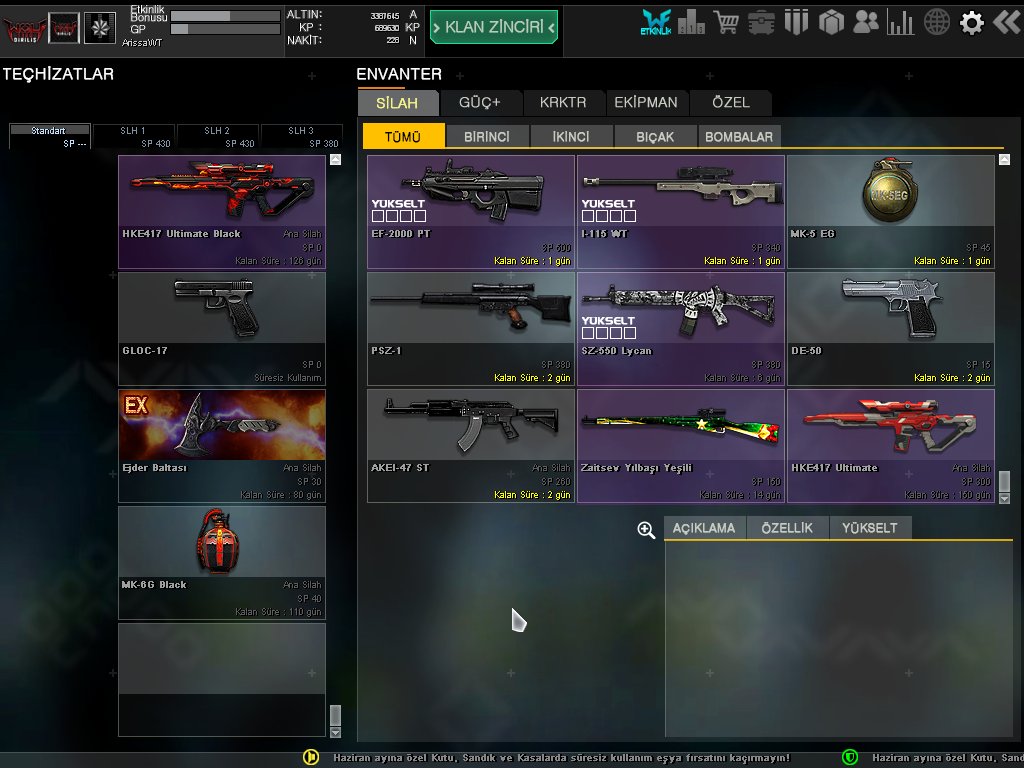Select the TÜMÜ weapon filter
The image size is (1024, 768).
[x=404, y=136]
